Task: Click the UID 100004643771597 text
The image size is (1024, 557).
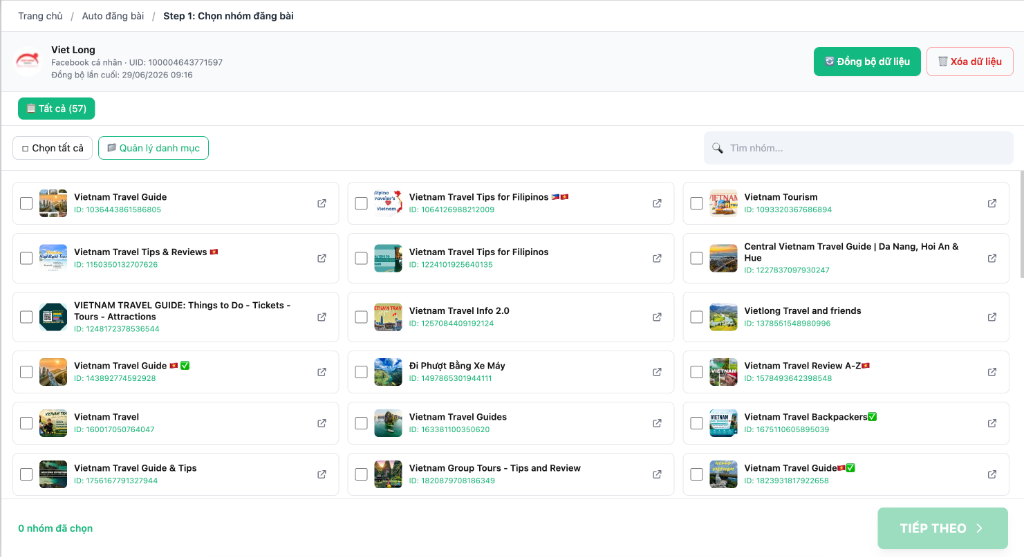Action: [176, 63]
